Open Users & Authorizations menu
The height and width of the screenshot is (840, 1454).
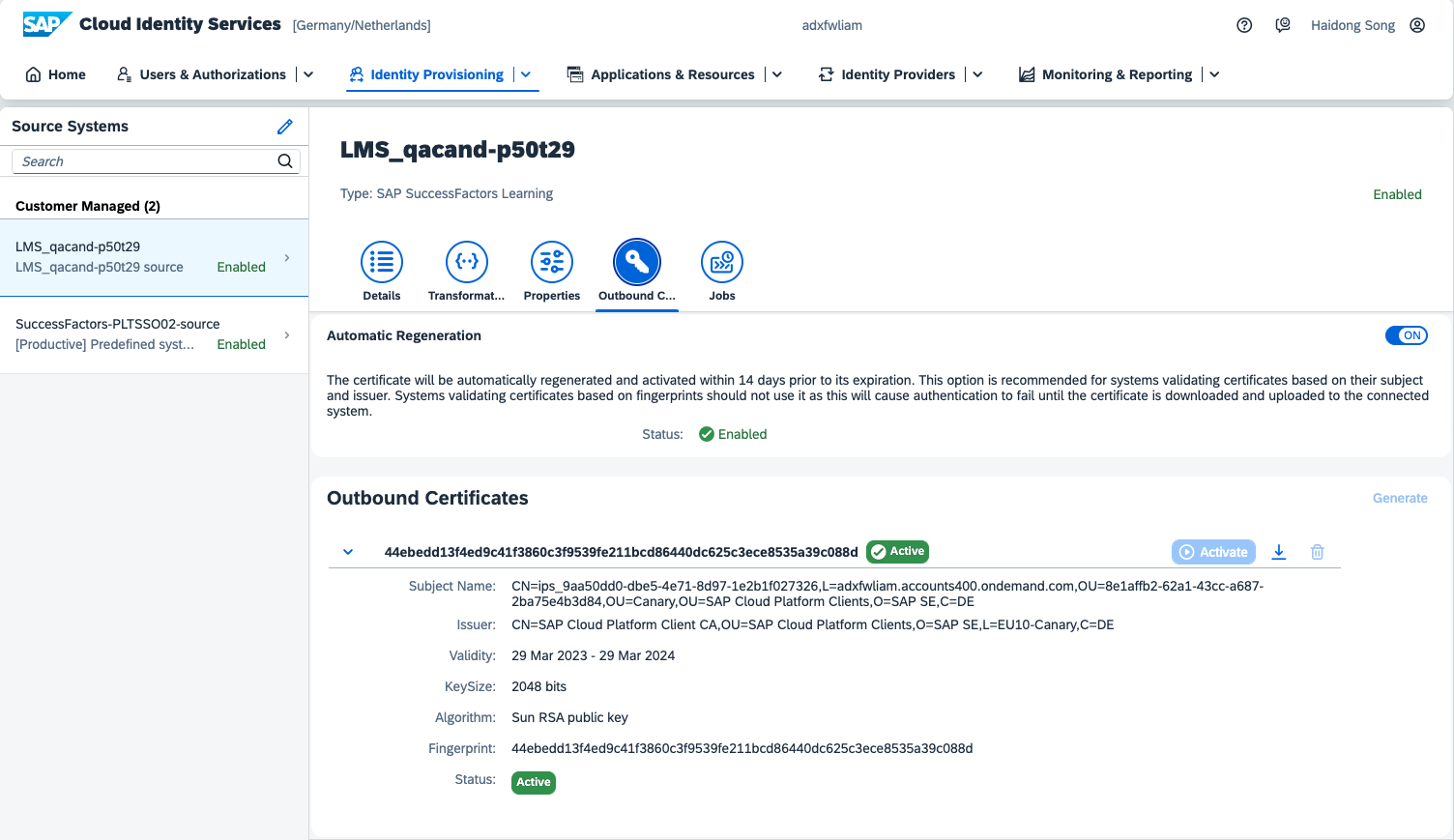(x=213, y=74)
